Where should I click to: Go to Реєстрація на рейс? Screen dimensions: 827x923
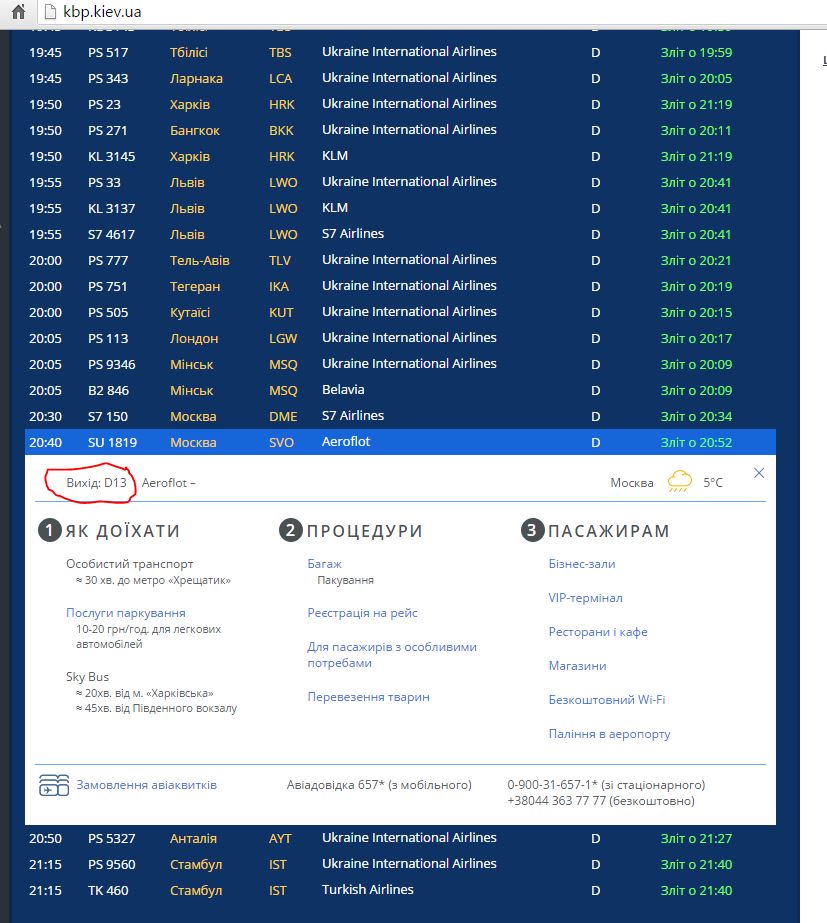362,613
